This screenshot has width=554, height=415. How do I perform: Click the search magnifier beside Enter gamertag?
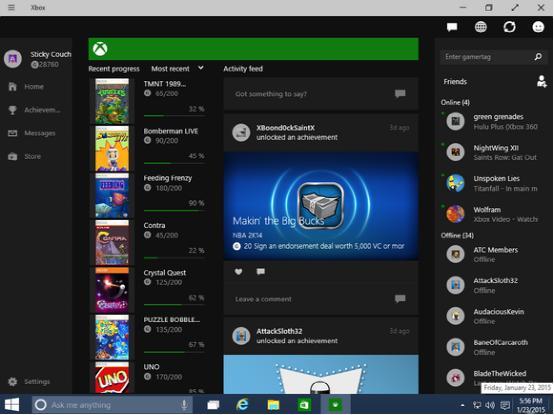(538, 57)
